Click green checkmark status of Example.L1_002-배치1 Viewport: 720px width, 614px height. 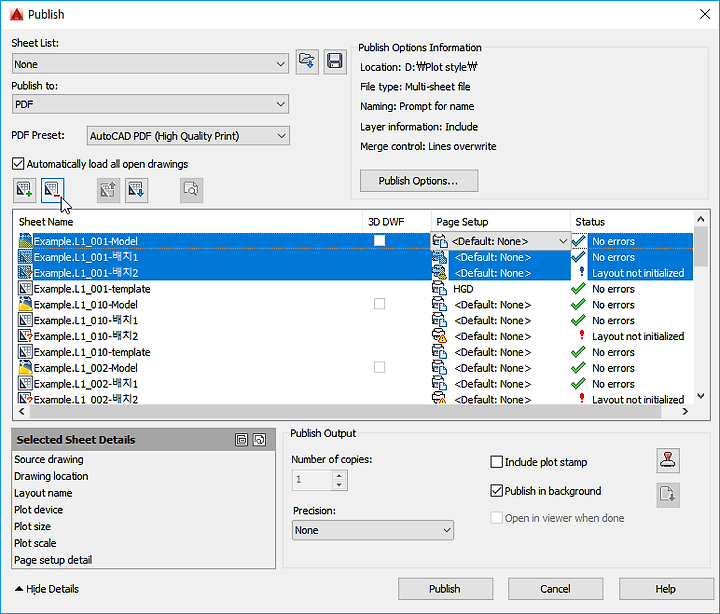(x=578, y=383)
